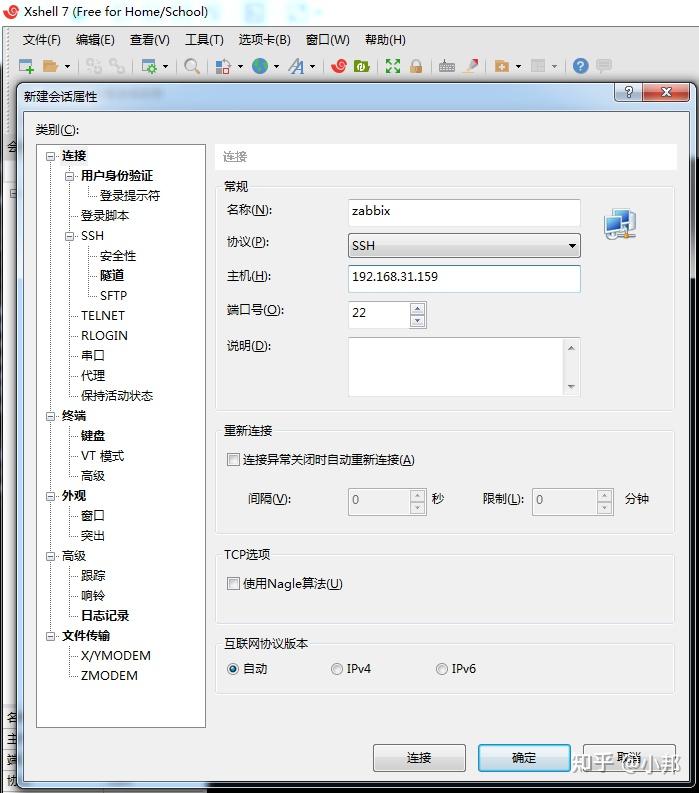Click the network computers icon beside name field
This screenshot has width=699, height=793.
[x=620, y=224]
